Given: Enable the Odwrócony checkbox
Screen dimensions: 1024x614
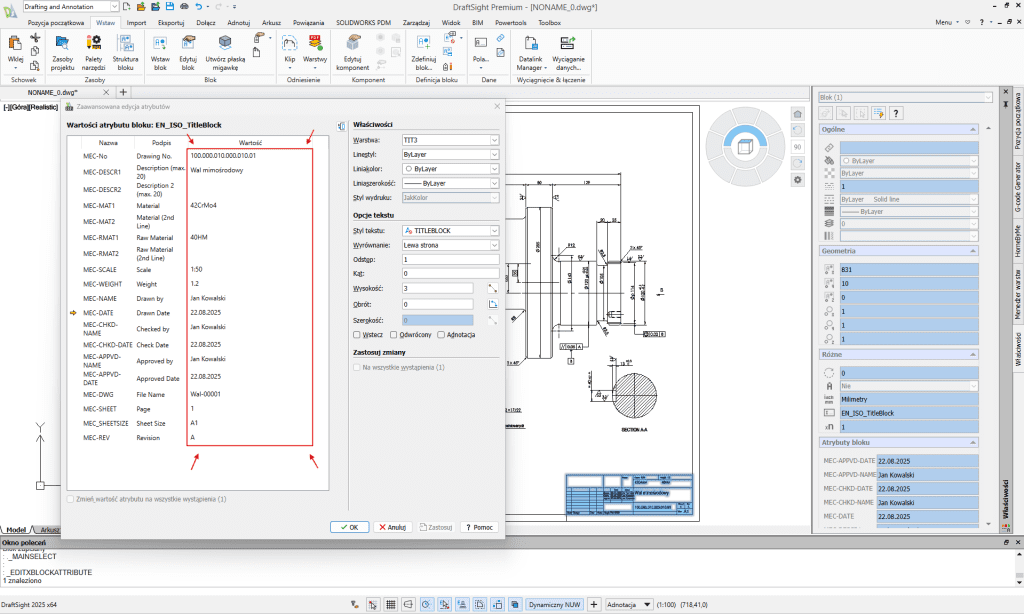Looking at the screenshot, I should tap(393, 334).
